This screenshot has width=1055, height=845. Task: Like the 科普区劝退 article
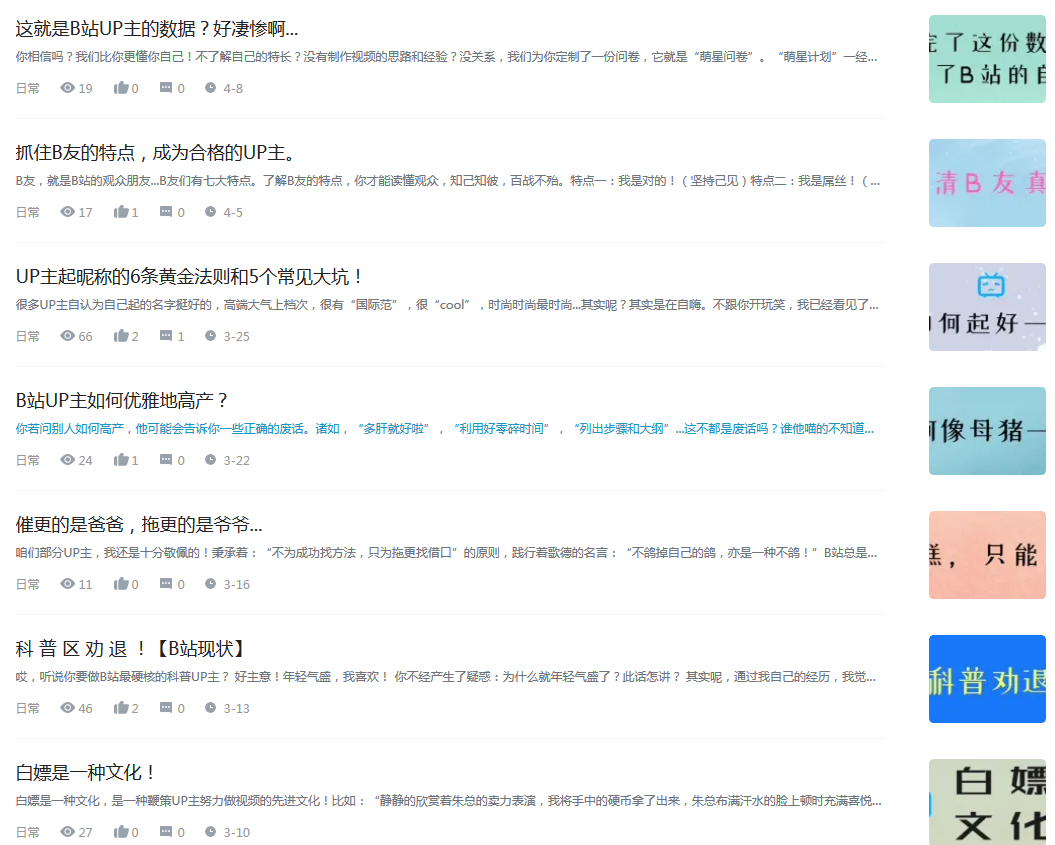pyautogui.click(x=121, y=707)
